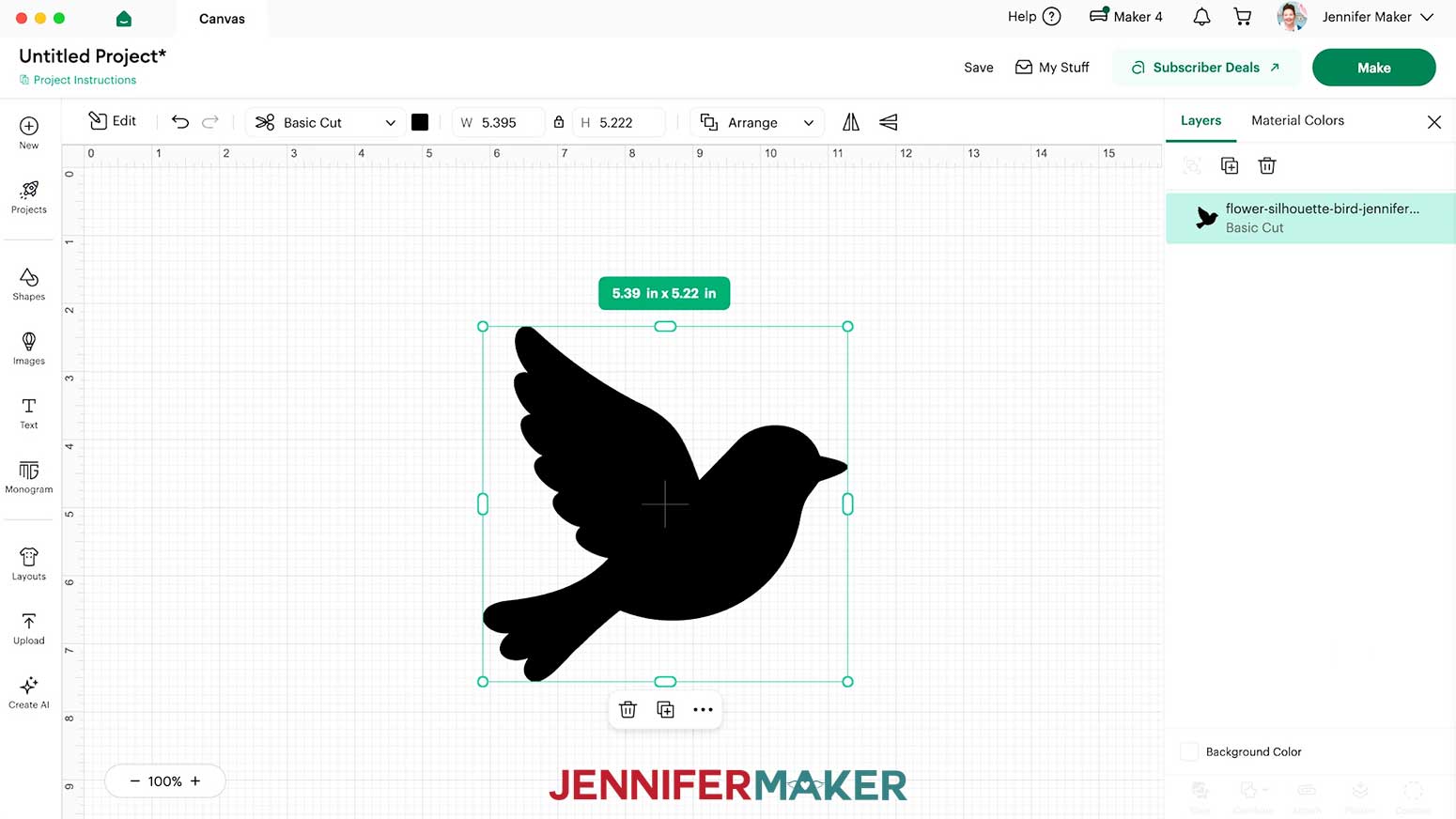Click the New project icon in sidebar
This screenshot has width=1456, height=819.
[x=29, y=132]
